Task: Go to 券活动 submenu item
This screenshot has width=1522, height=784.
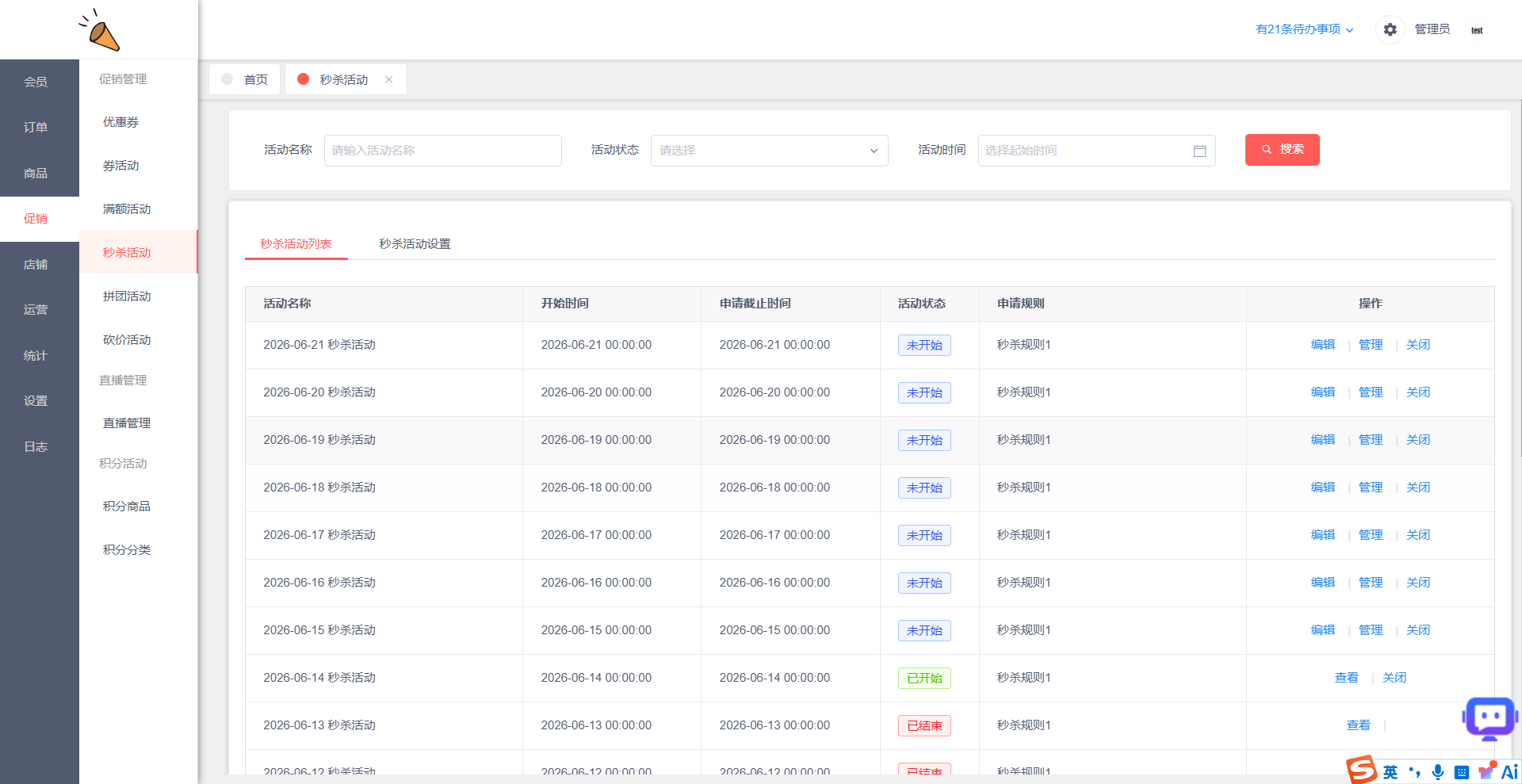Action: [138, 166]
